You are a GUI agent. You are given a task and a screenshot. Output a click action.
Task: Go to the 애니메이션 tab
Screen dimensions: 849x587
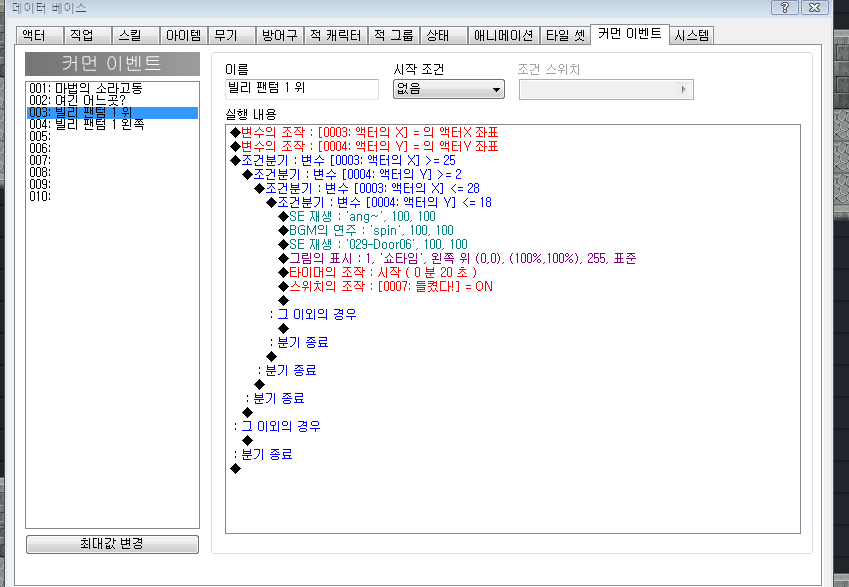click(503, 36)
